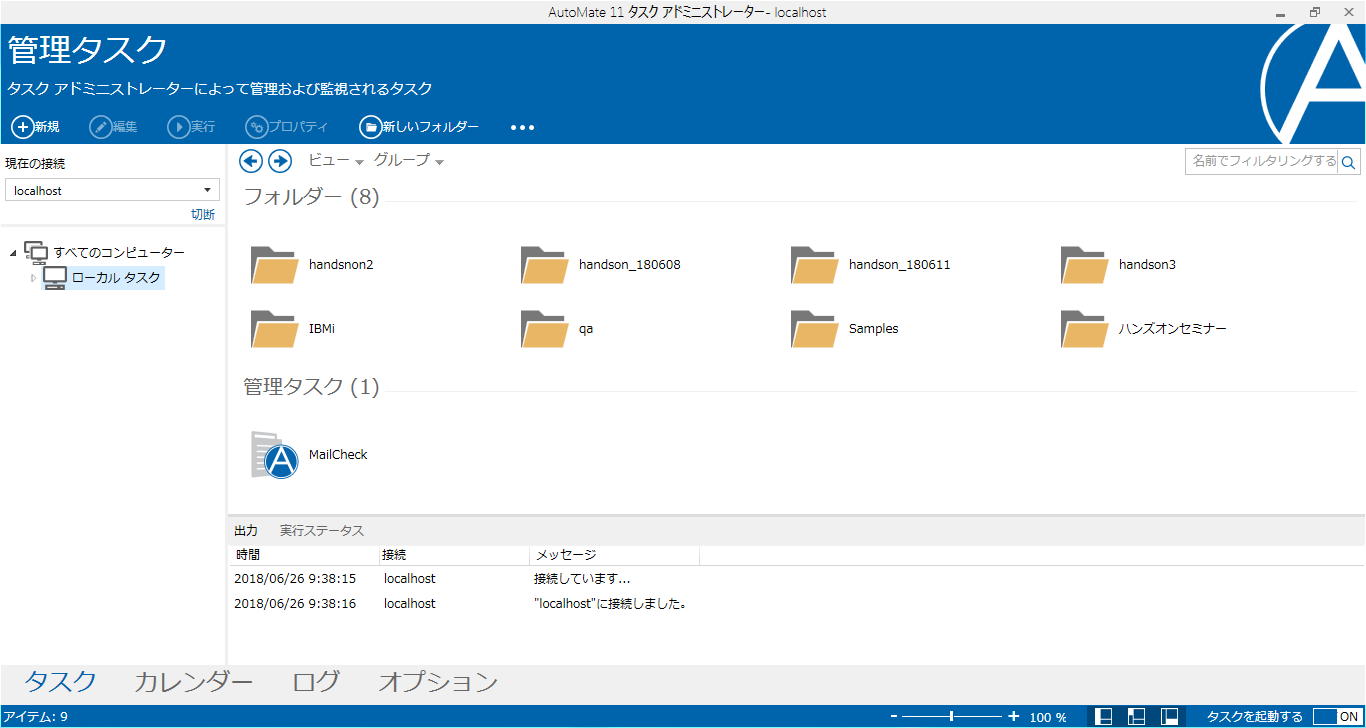Click the bottom-pane layout icon
1366x728 pixels.
coord(1104,716)
